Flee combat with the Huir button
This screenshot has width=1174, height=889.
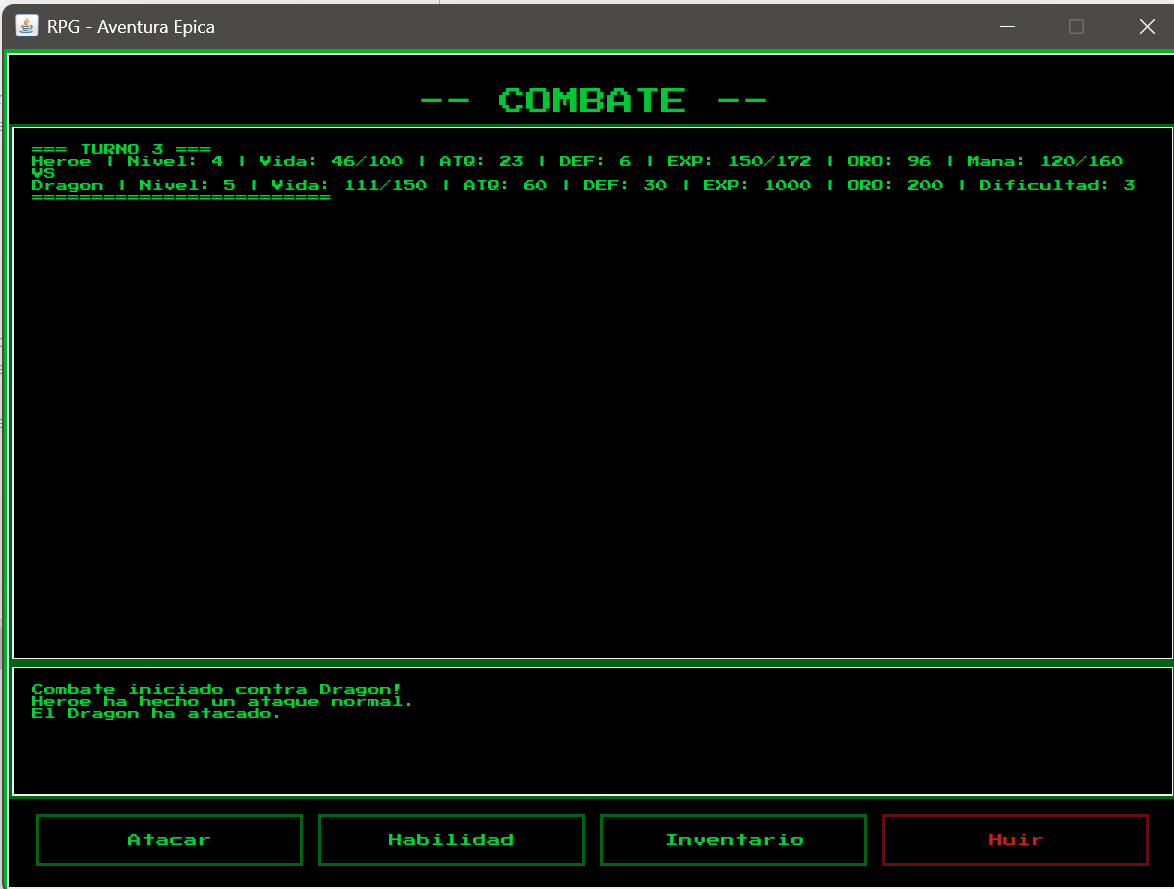(1015, 840)
